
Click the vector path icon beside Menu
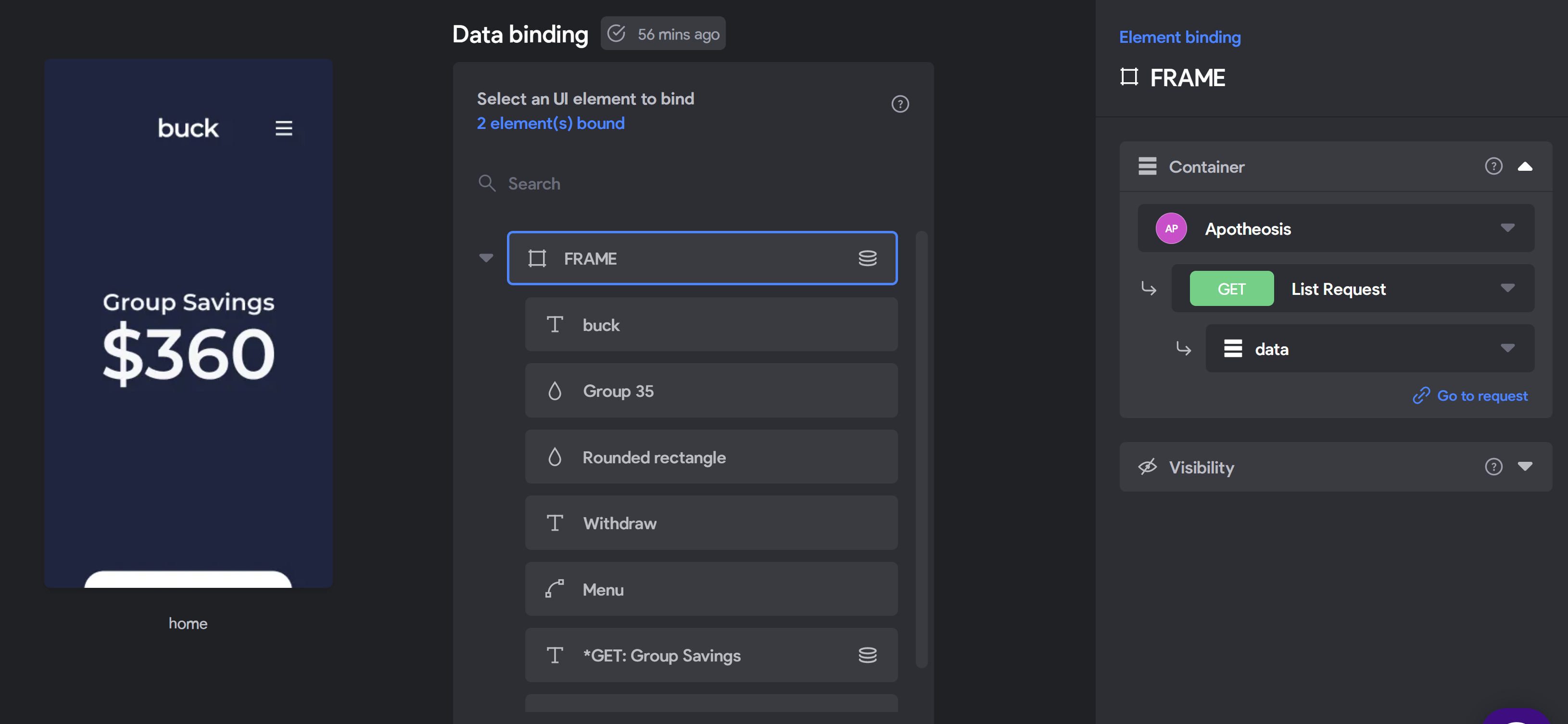click(x=555, y=589)
